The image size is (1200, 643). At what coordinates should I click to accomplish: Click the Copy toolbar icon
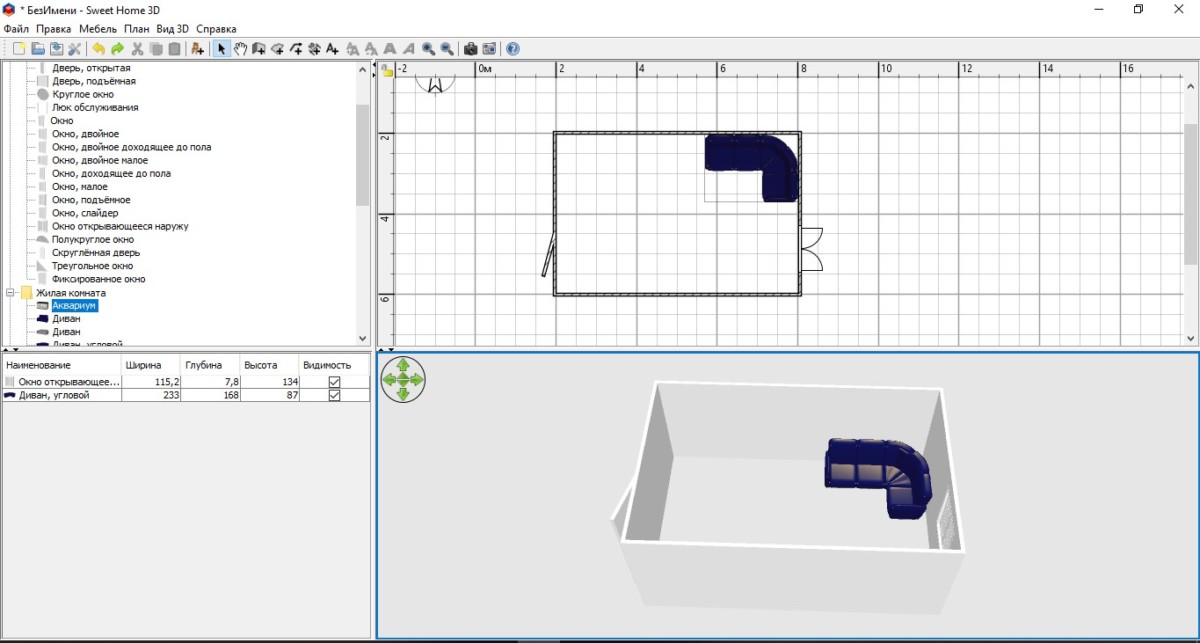pos(155,48)
